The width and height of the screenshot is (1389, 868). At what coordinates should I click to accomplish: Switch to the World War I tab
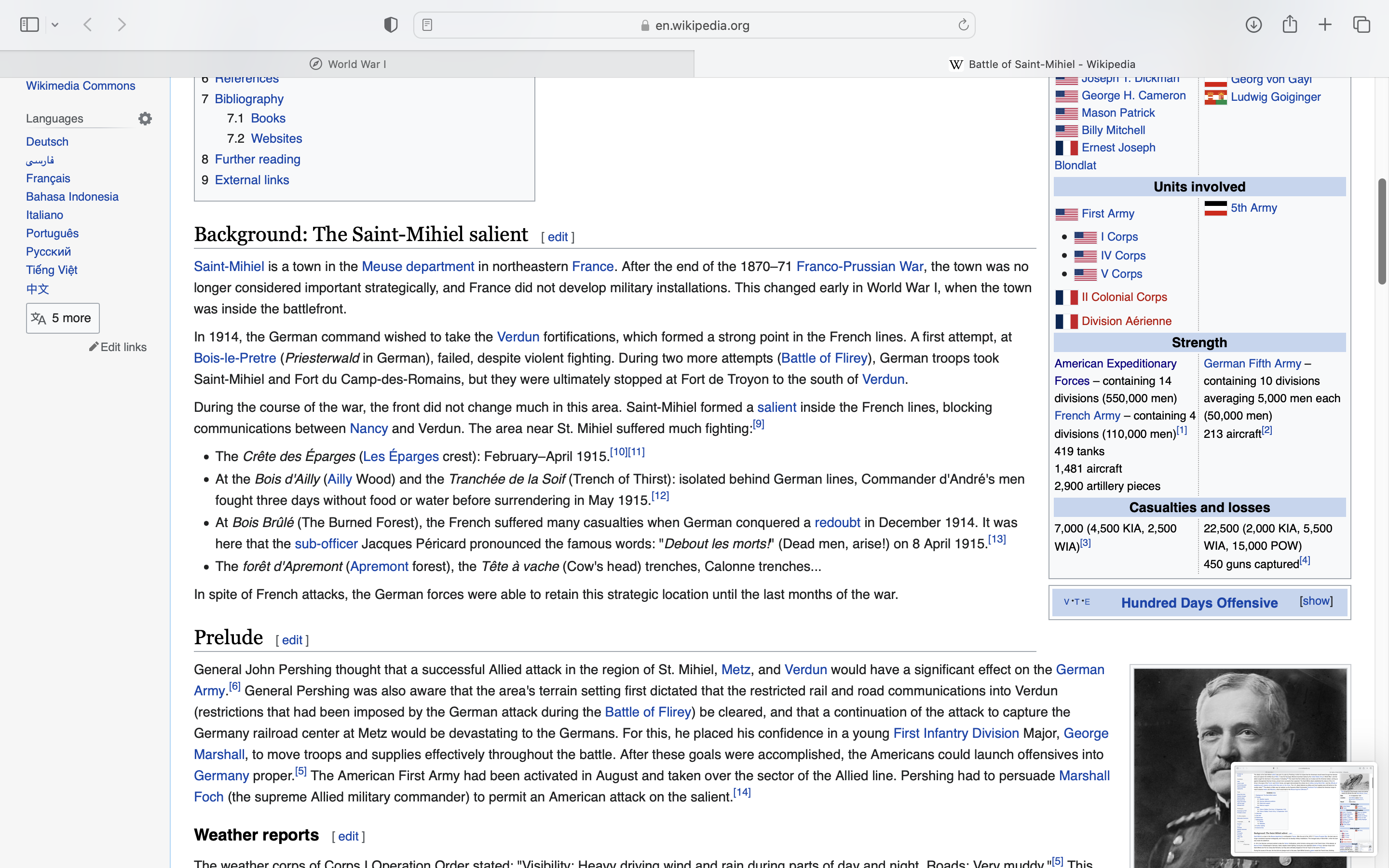point(347,64)
